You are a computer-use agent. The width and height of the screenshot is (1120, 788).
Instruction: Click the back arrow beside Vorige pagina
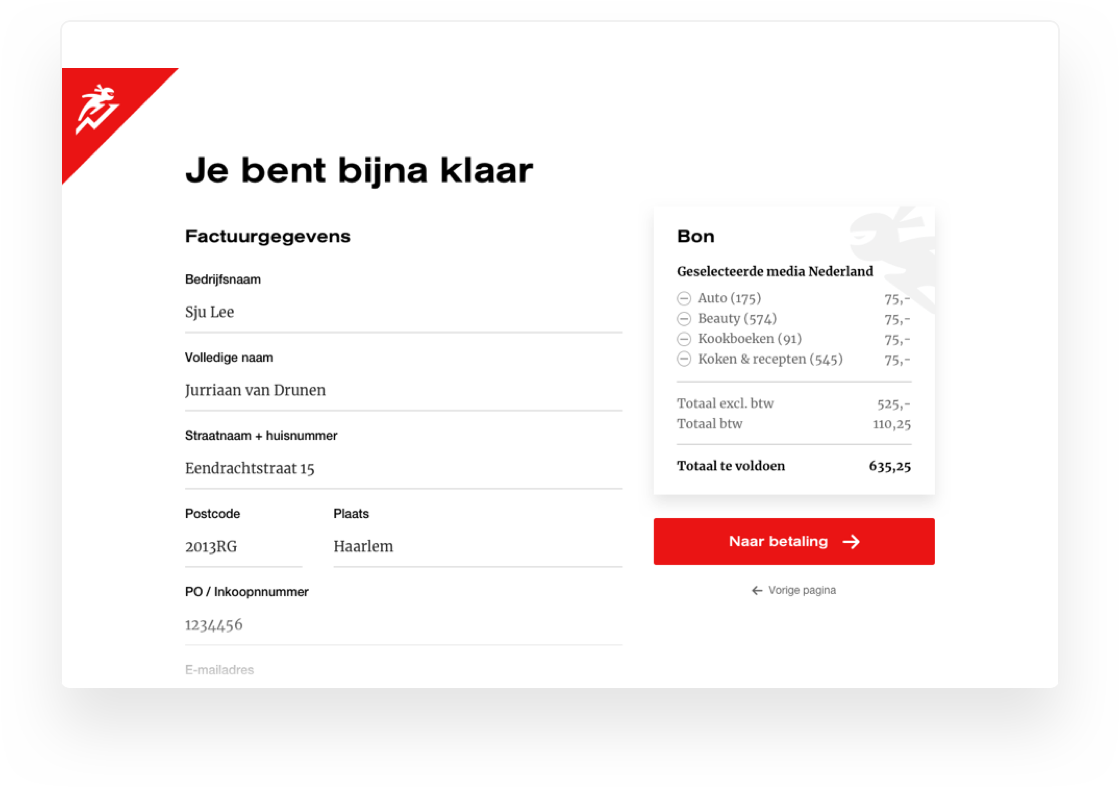click(757, 590)
